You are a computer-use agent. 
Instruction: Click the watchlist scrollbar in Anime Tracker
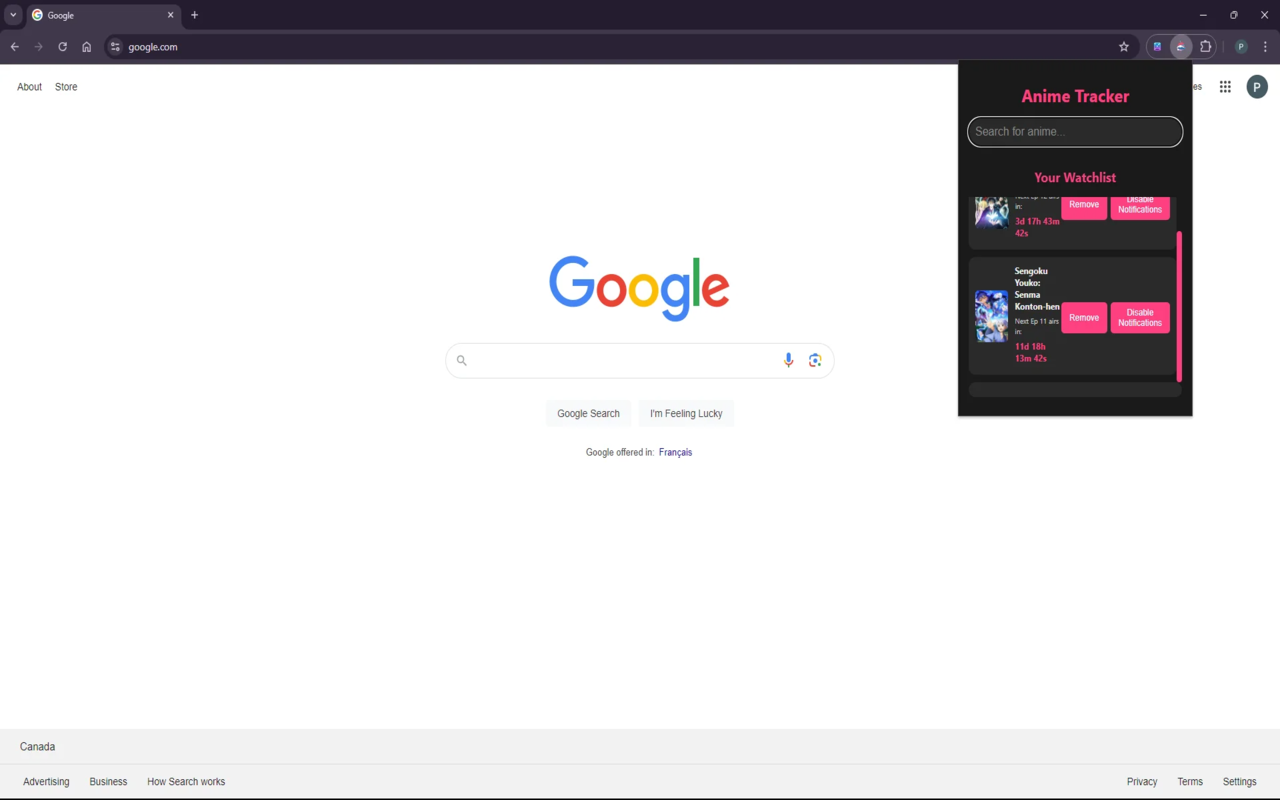pyautogui.click(x=1180, y=306)
